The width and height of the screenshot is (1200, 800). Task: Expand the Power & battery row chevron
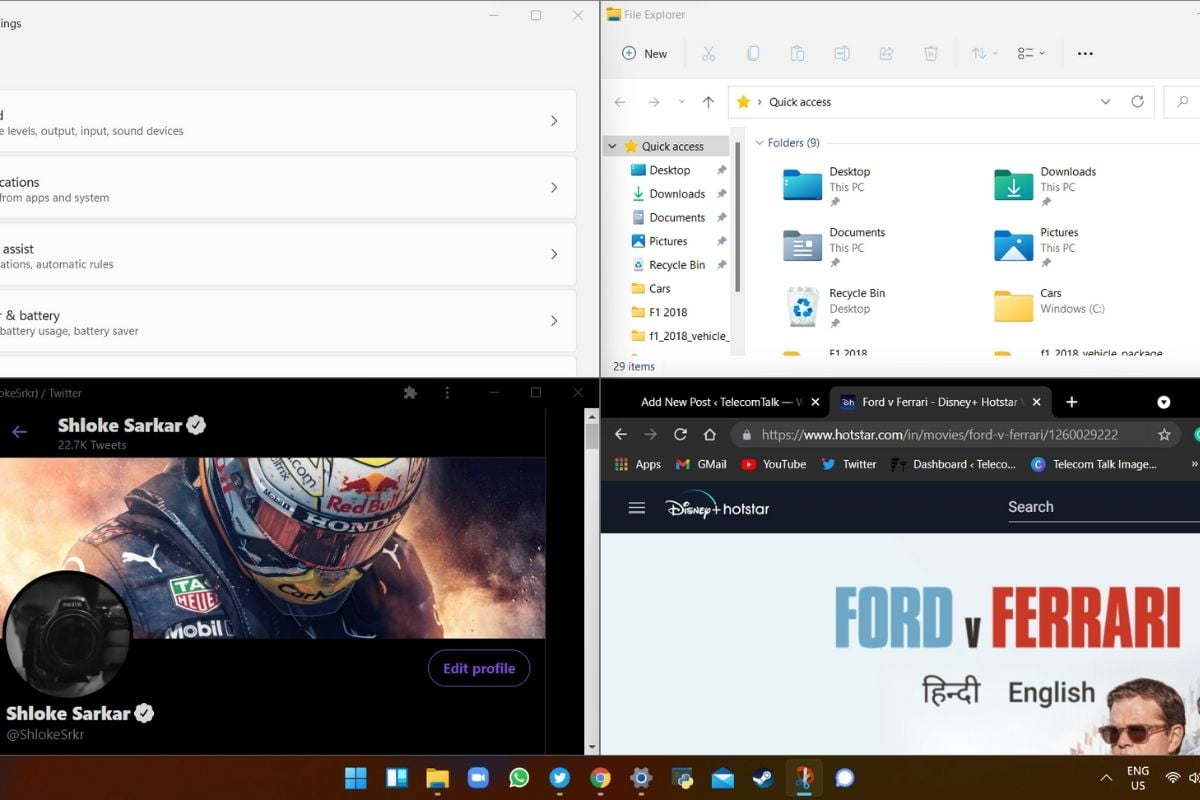pos(554,321)
